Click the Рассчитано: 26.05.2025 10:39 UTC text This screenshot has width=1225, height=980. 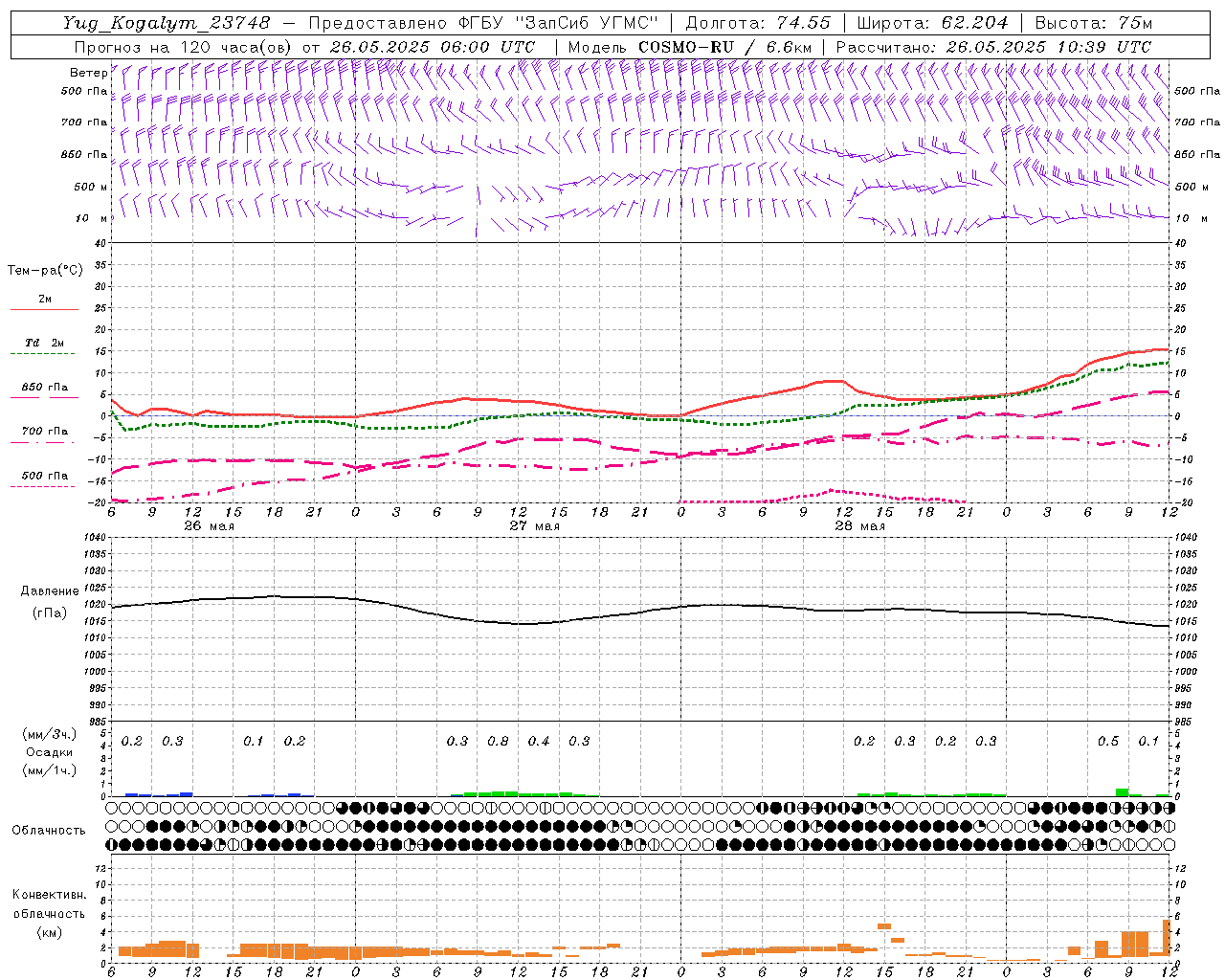click(x=993, y=47)
